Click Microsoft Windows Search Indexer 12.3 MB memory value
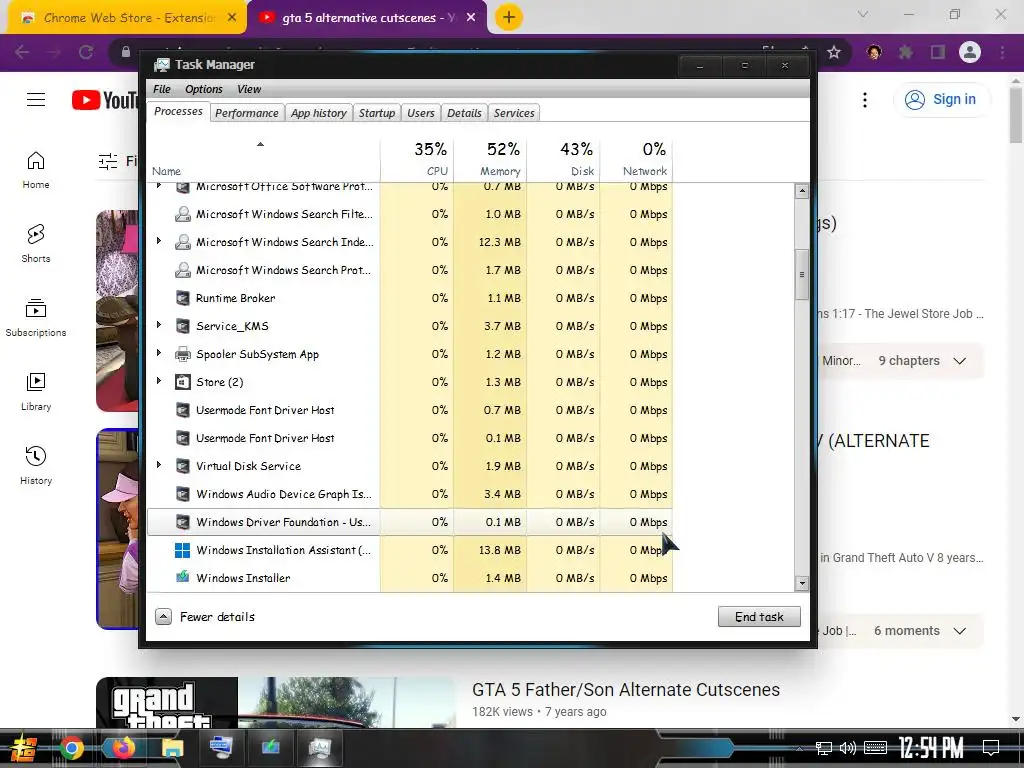The height and width of the screenshot is (768, 1024). click(500, 242)
